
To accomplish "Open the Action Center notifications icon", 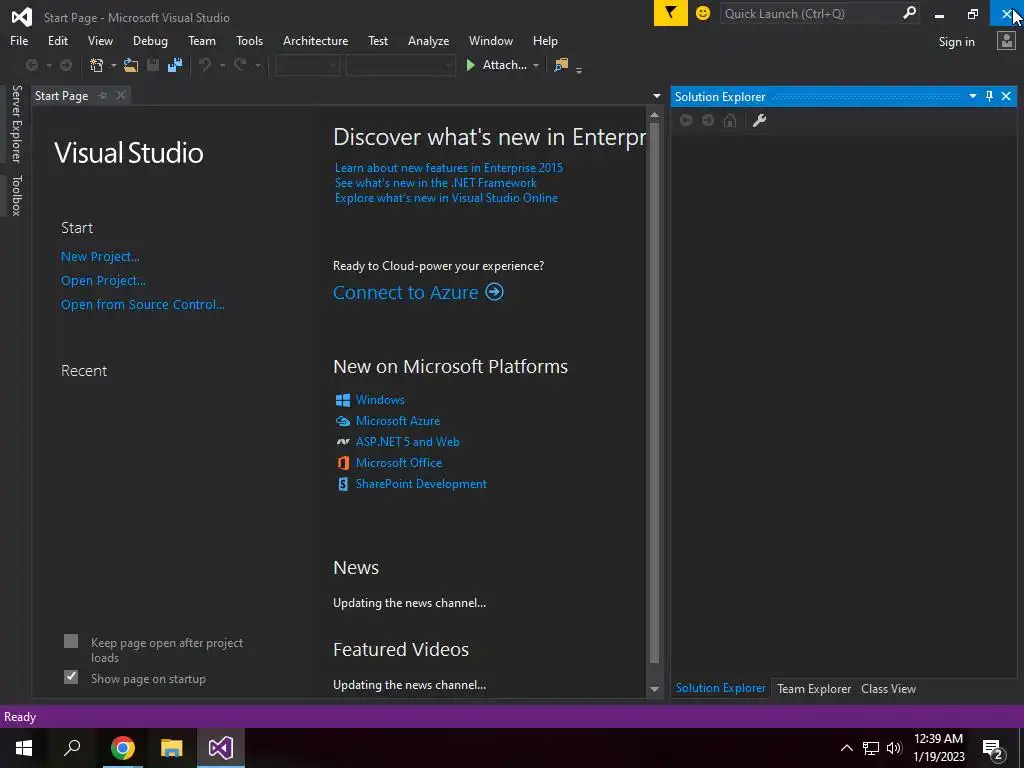I will 993,749.
